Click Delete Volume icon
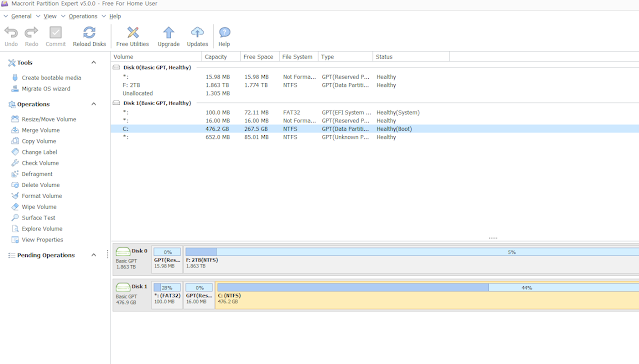The height and width of the screenshot is (364, 639). click(x=15, y=185)
